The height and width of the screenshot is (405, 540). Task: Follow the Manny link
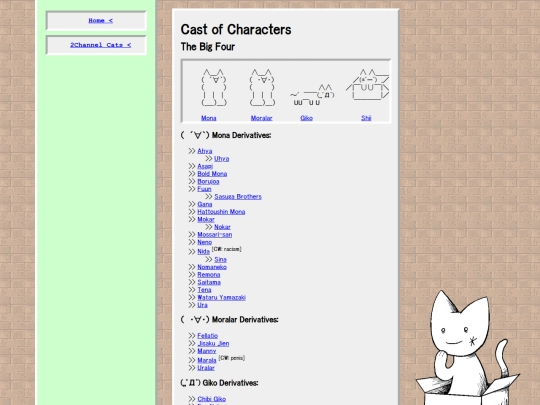point(207,351)
